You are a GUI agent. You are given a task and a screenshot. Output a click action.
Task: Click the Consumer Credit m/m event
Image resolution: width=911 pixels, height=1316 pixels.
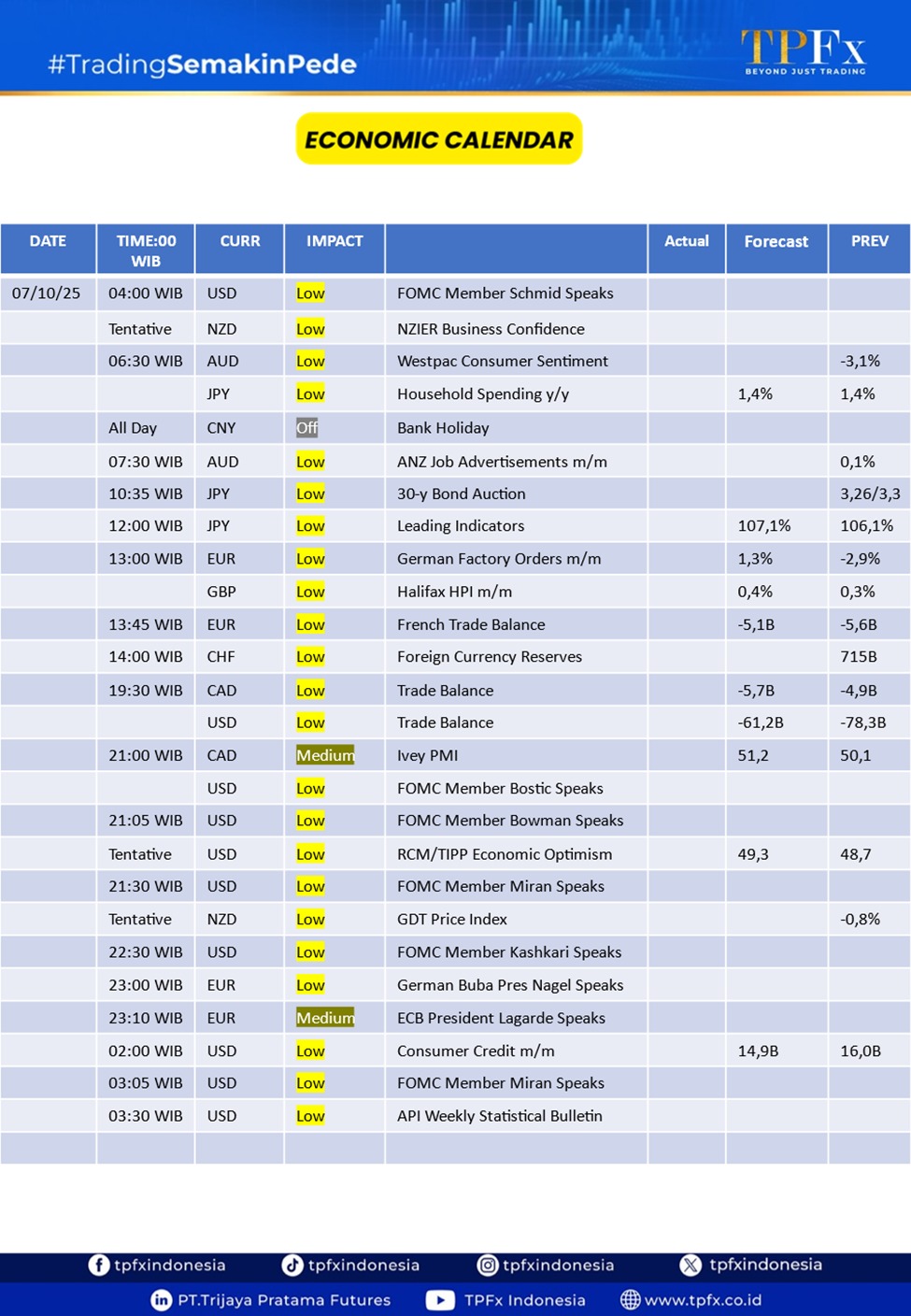point(476,1051)
